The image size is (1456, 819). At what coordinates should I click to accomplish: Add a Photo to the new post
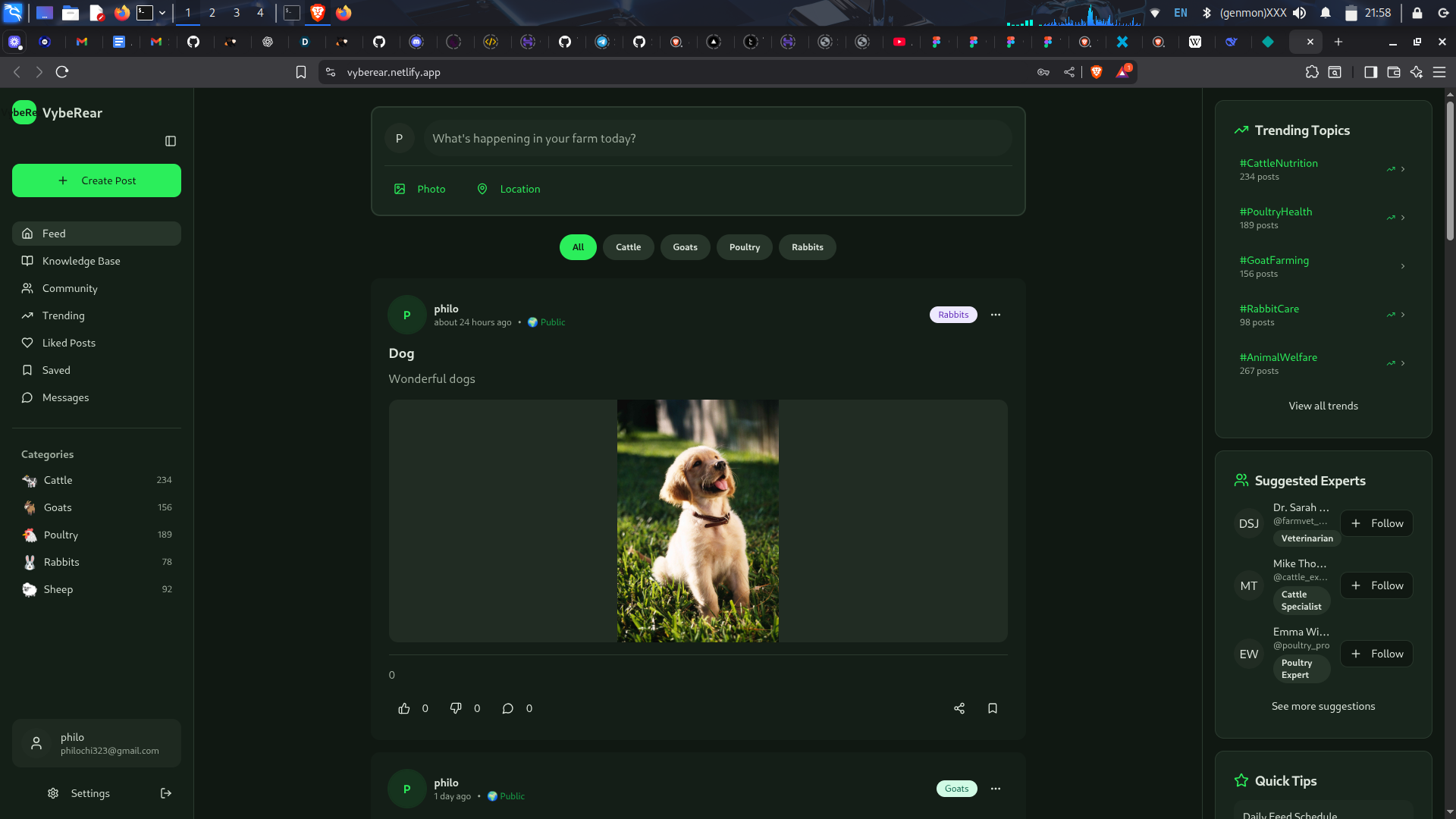pyautogui.click(x=420, y=189)
